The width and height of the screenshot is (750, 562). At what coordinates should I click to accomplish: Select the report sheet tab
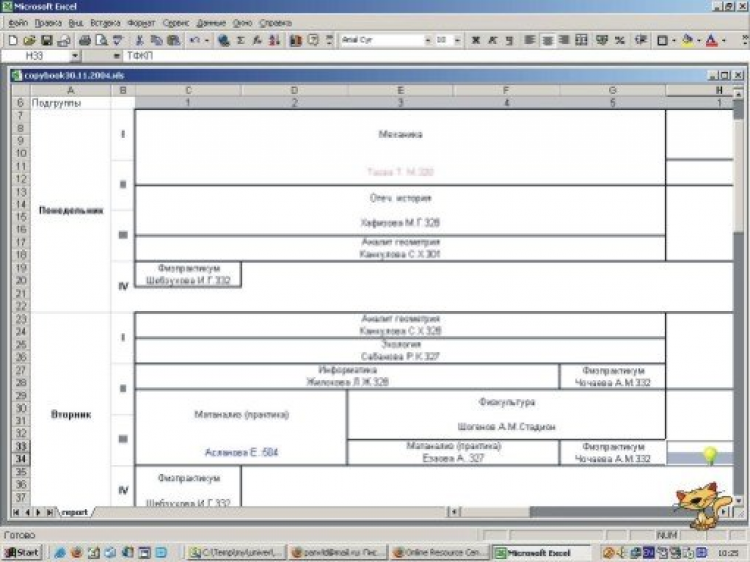[x=75, y=512]
